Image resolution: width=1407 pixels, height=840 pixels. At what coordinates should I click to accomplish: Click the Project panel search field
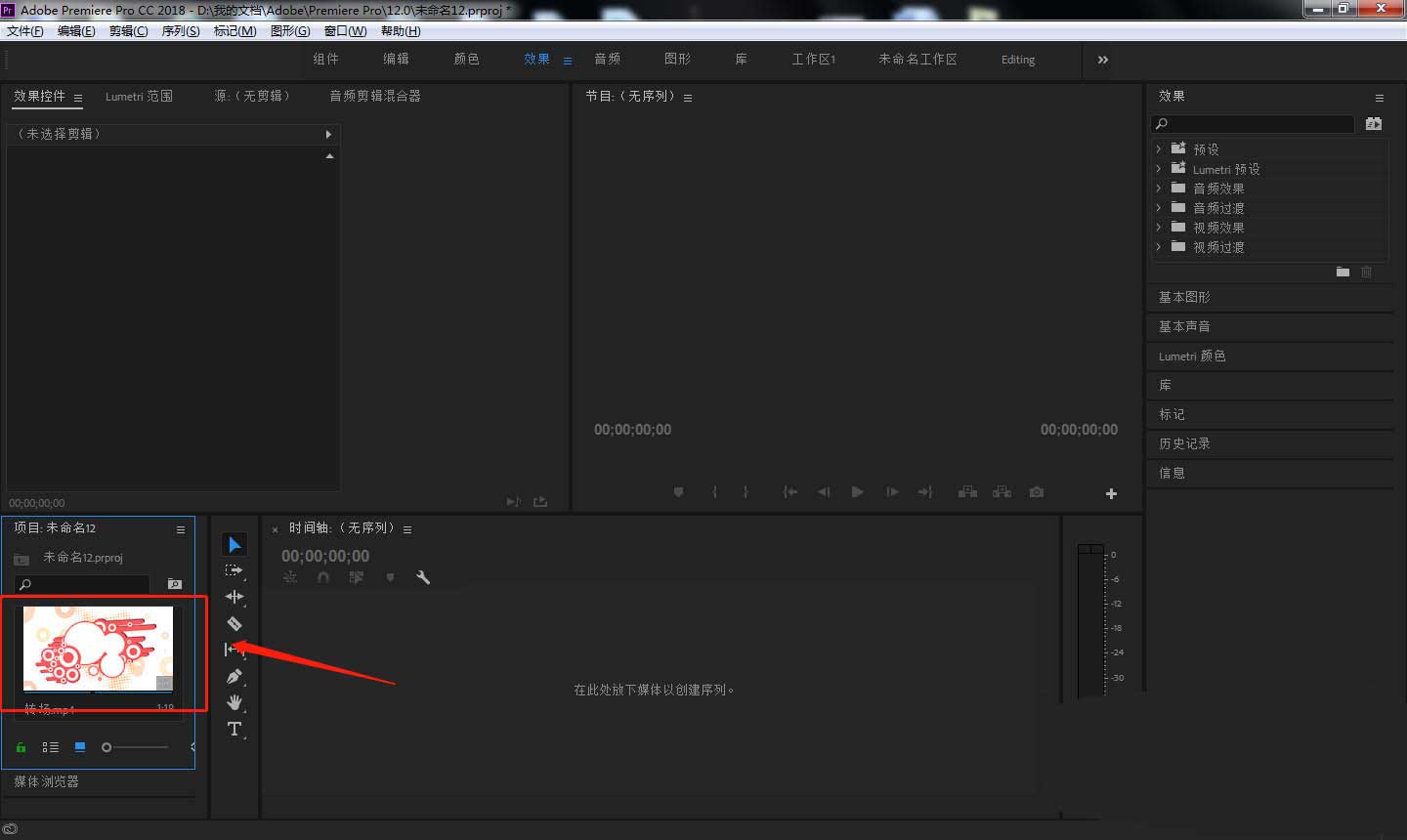(x=82, y=584)
